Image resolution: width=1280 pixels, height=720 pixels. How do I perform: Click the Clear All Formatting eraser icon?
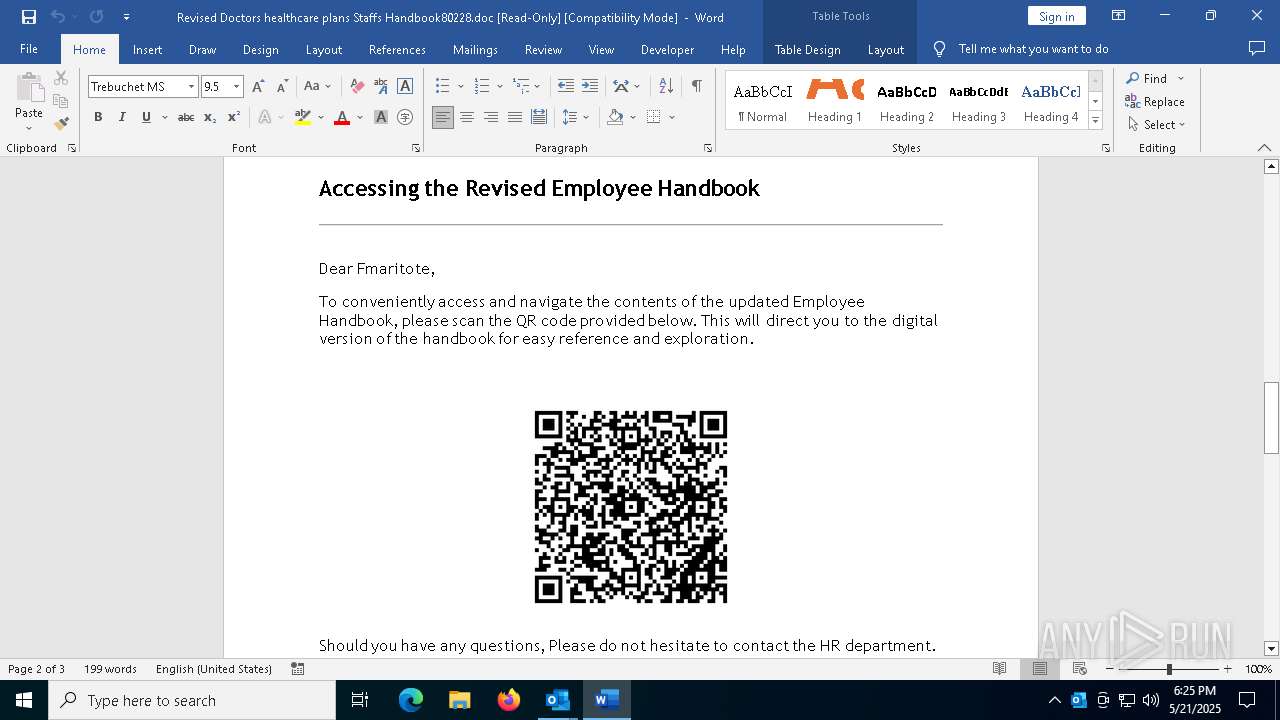[x=357, y=87]
